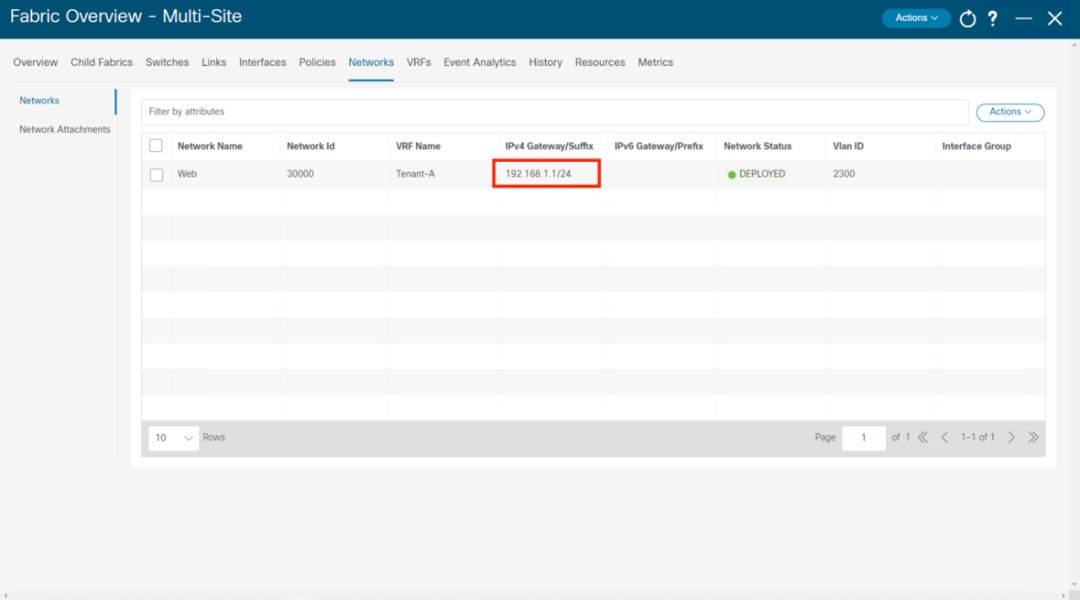Screen dimensions: 1080x600
Task: Switch to the Switches tab
Action: (x=167, y=62)
